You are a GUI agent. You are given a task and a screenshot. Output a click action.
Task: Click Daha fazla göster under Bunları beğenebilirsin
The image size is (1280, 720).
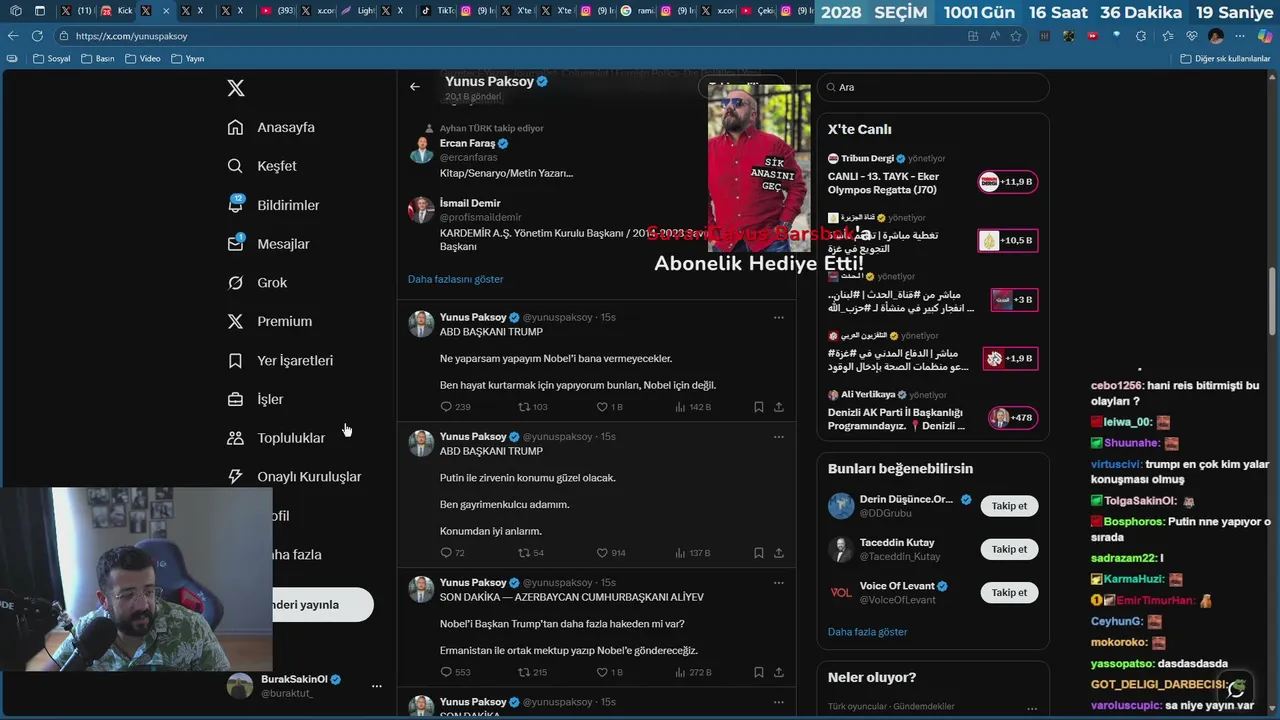867,632
